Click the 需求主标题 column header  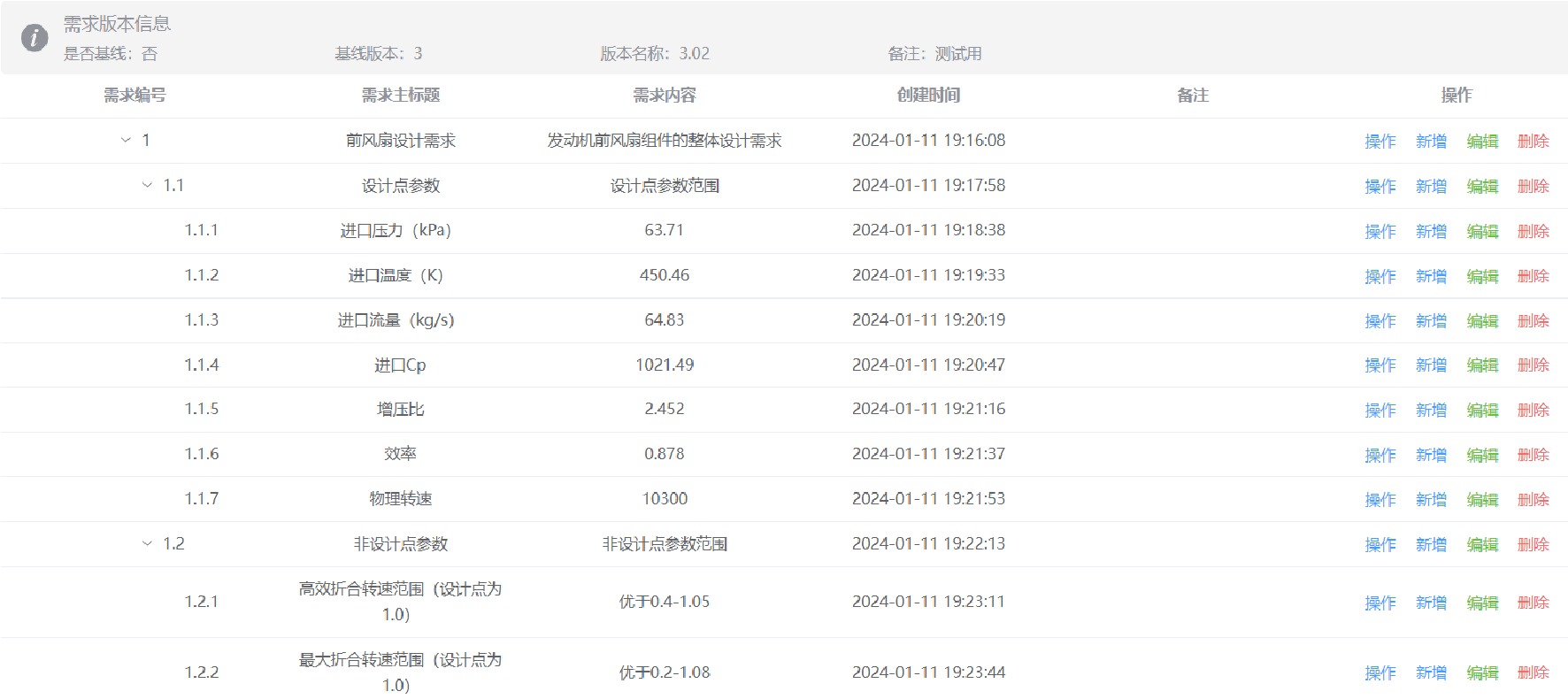coord(400,96)
